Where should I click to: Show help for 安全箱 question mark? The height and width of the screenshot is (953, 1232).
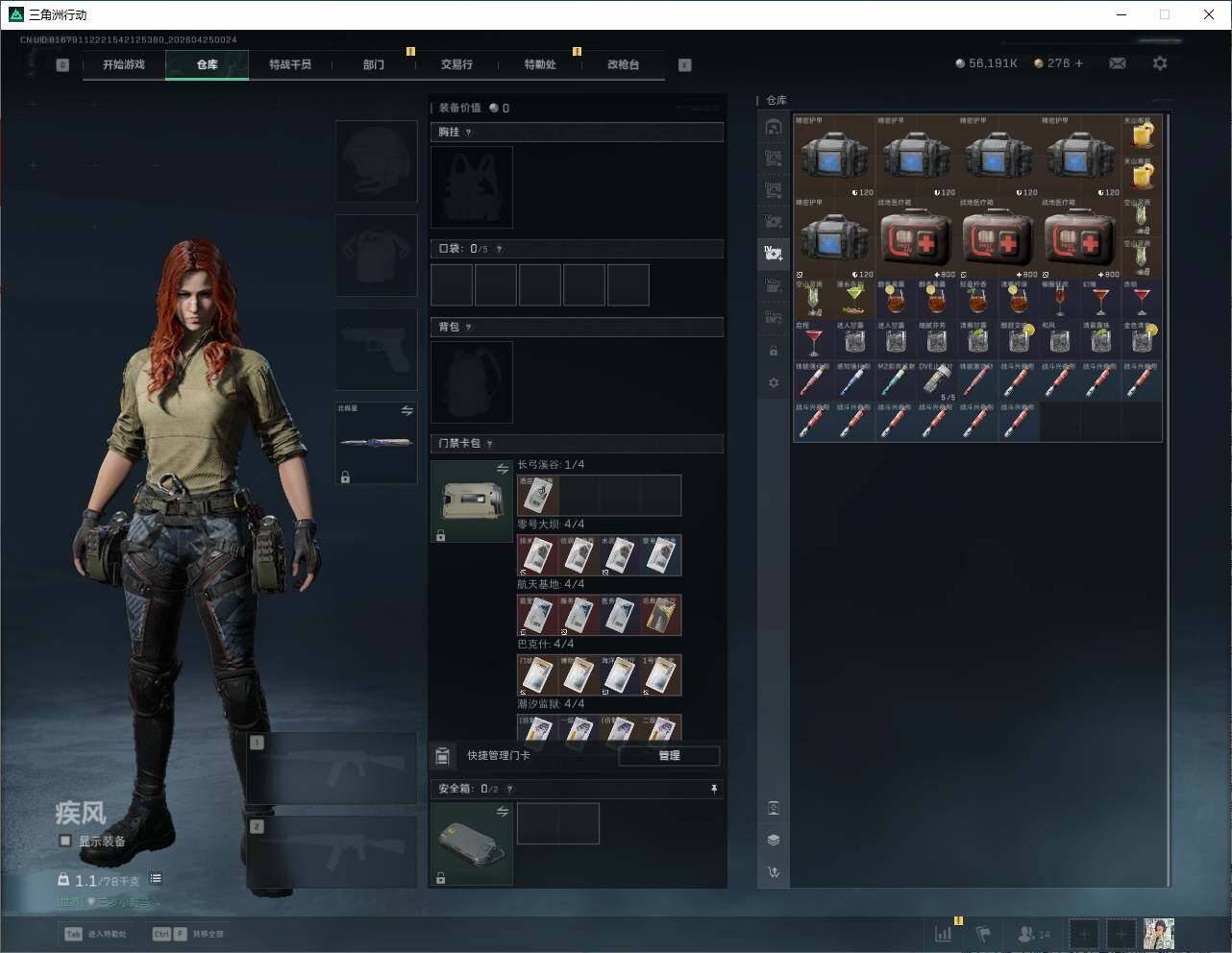click(x=509, y=789)
